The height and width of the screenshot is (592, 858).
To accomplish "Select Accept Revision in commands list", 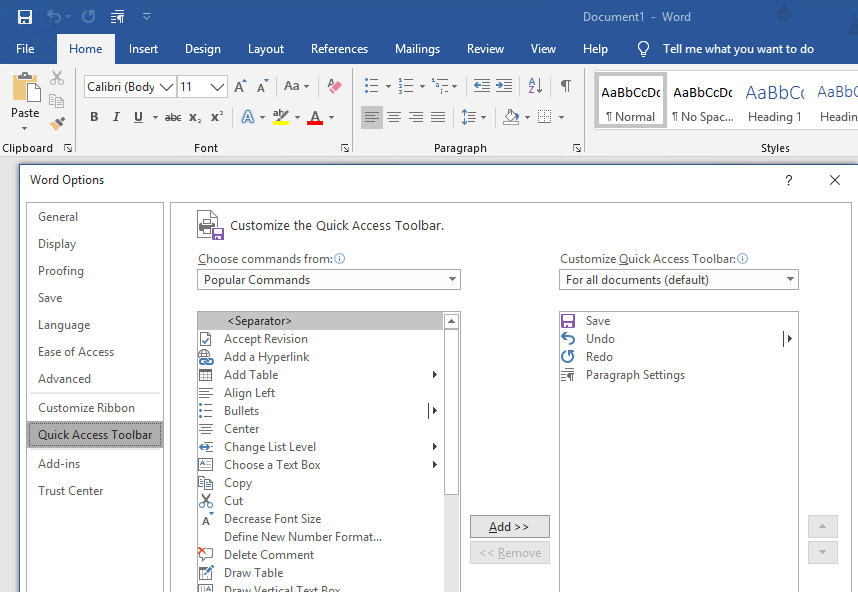I will pyautogui.click(x=320, y=339).
